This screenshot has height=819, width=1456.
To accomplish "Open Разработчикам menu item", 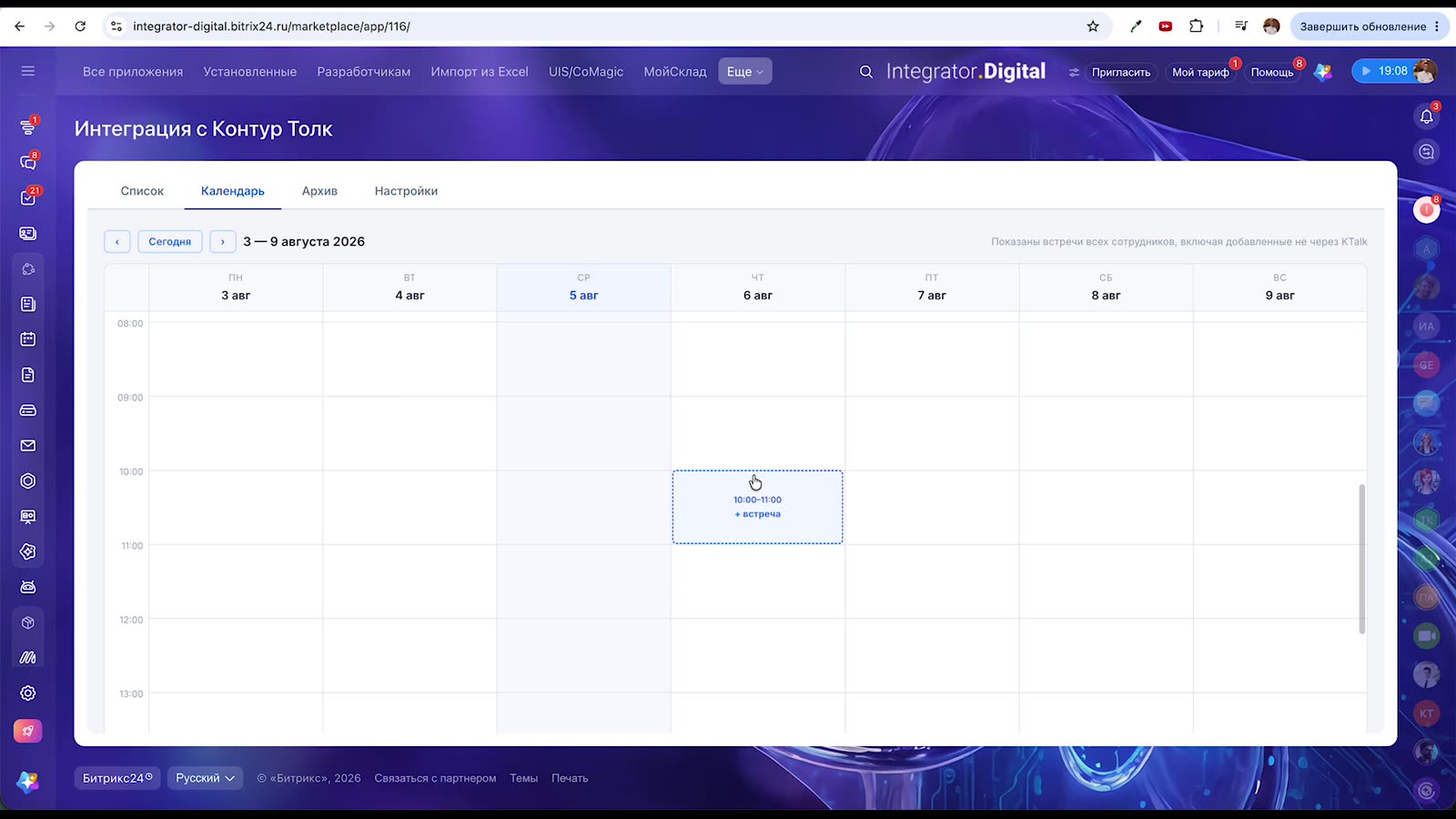I will (364, 72).
